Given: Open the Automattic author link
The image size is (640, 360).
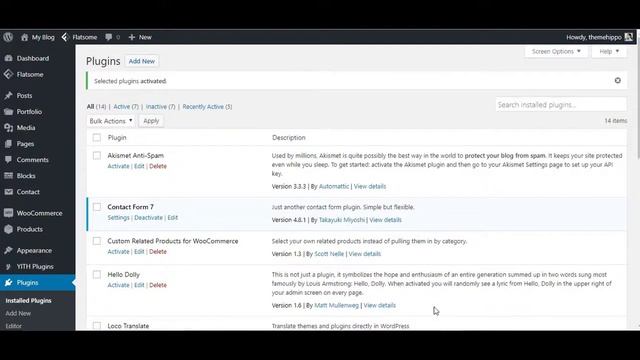Looking at the screenshot, I should pyautogui.click(x=334, y=186).
